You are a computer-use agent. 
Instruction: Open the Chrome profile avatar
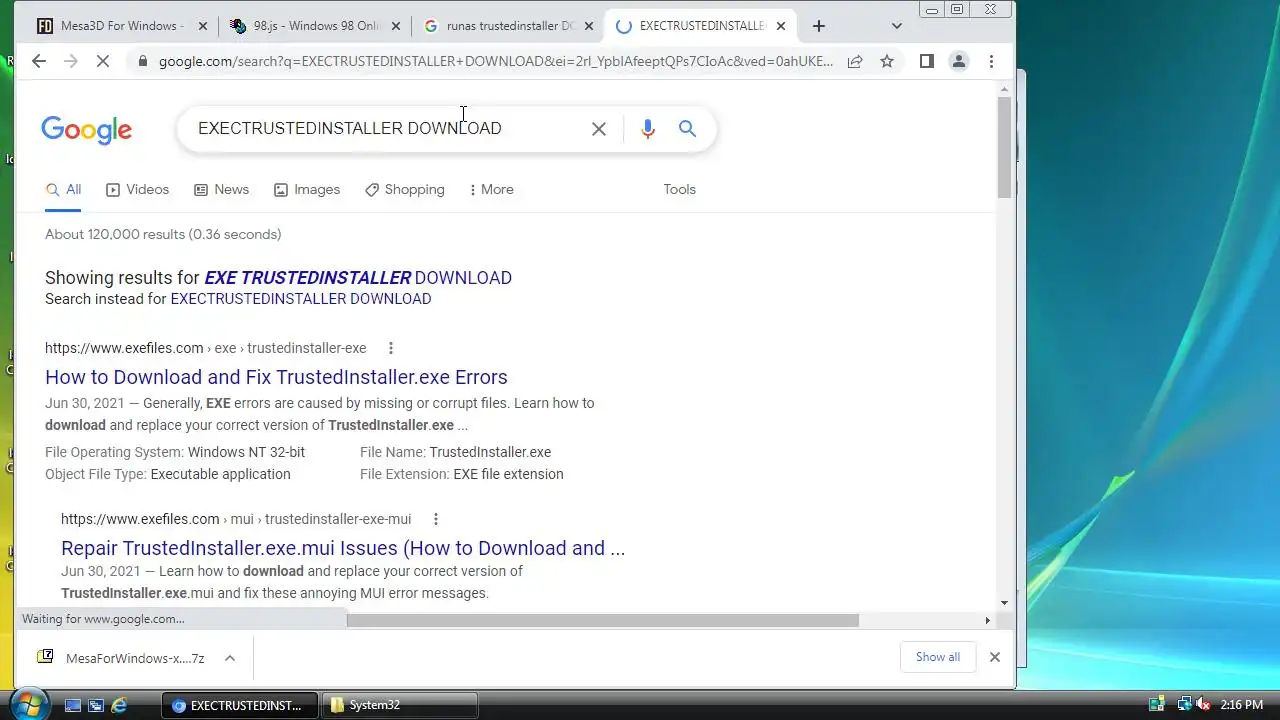[x=958, y=61]
